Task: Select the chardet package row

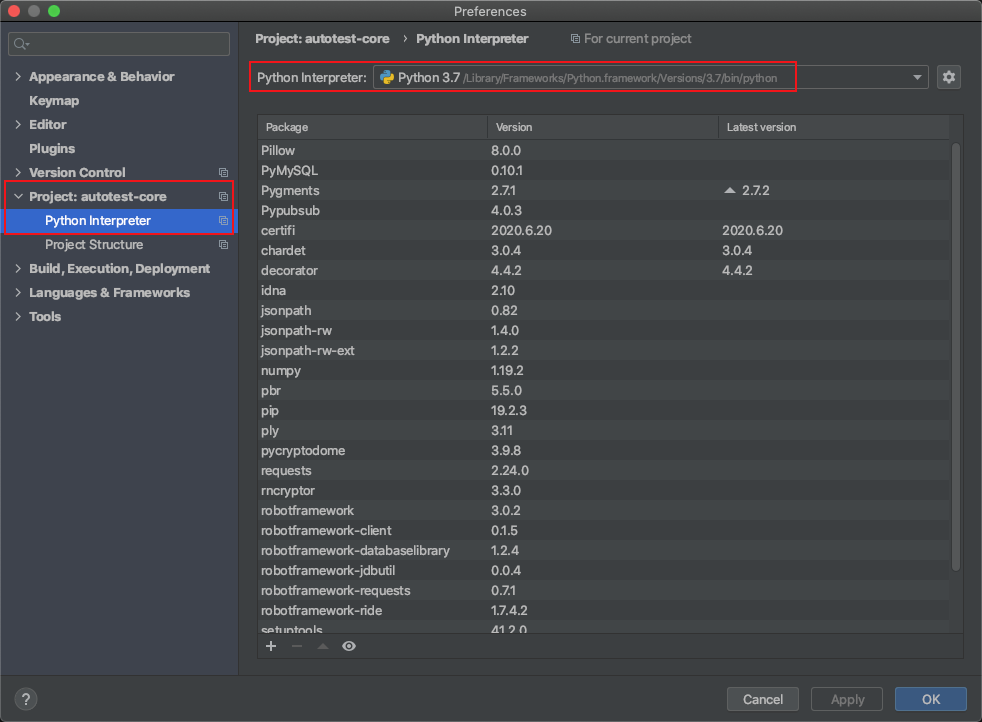Action: pyautogui.click(x=603, y=250)
